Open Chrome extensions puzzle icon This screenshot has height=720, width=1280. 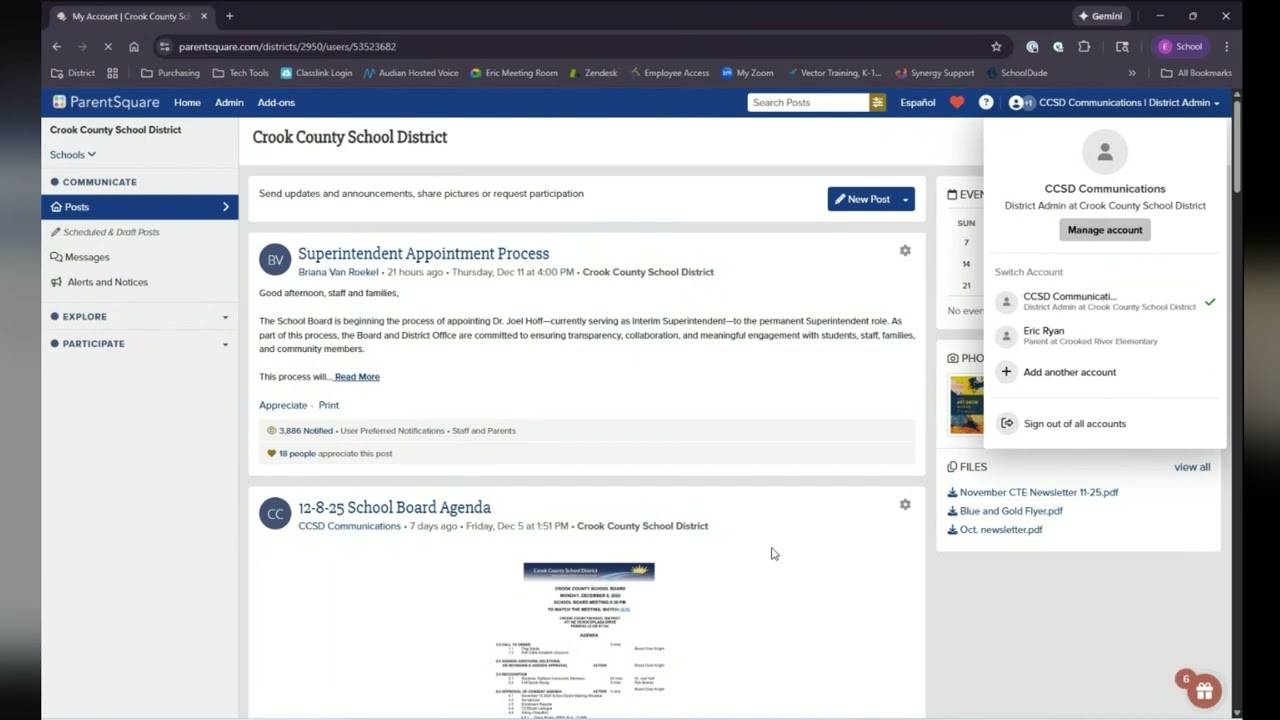1084,46
